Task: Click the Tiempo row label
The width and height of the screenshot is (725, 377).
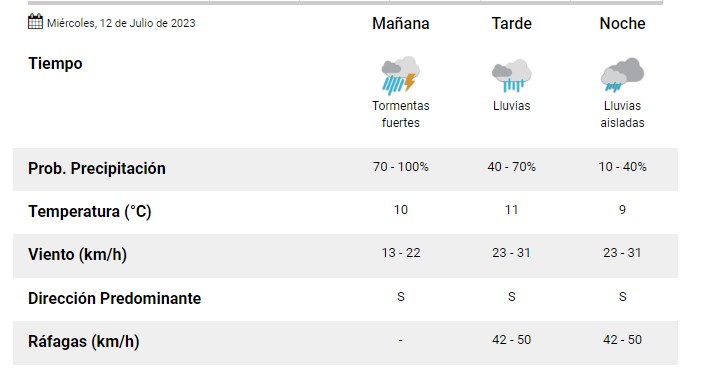Action: point(55,63)
